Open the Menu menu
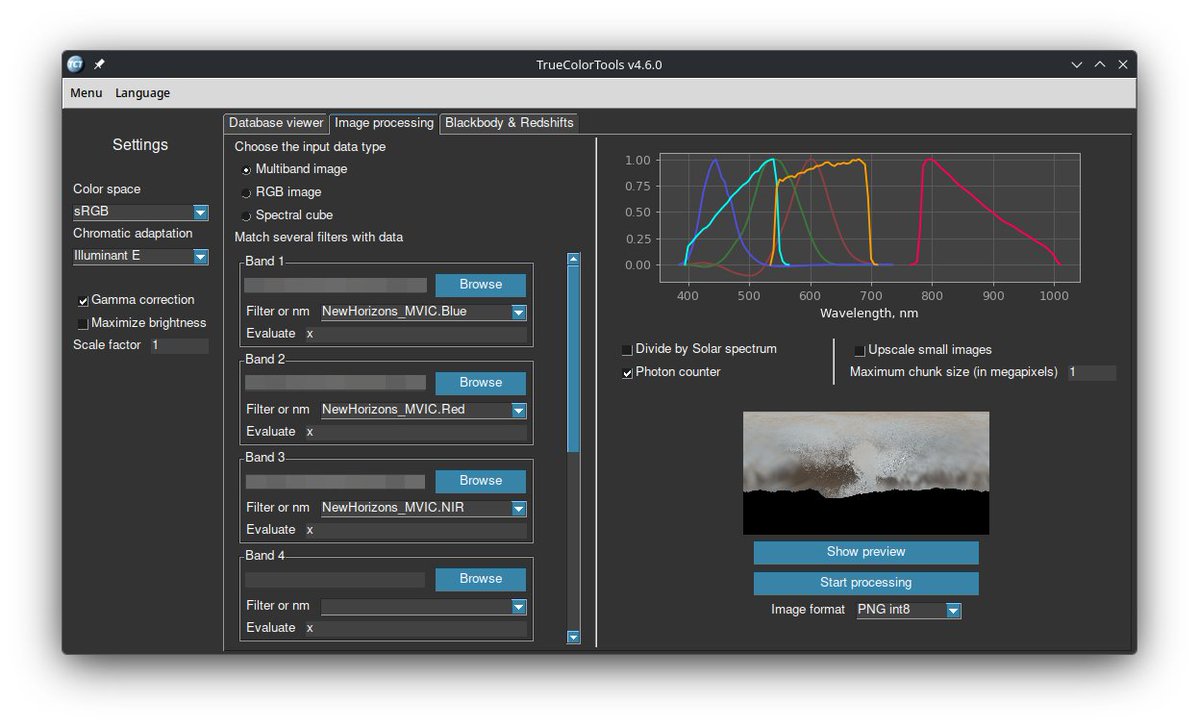The image size is (1199, 728). [x=86, y=93]
